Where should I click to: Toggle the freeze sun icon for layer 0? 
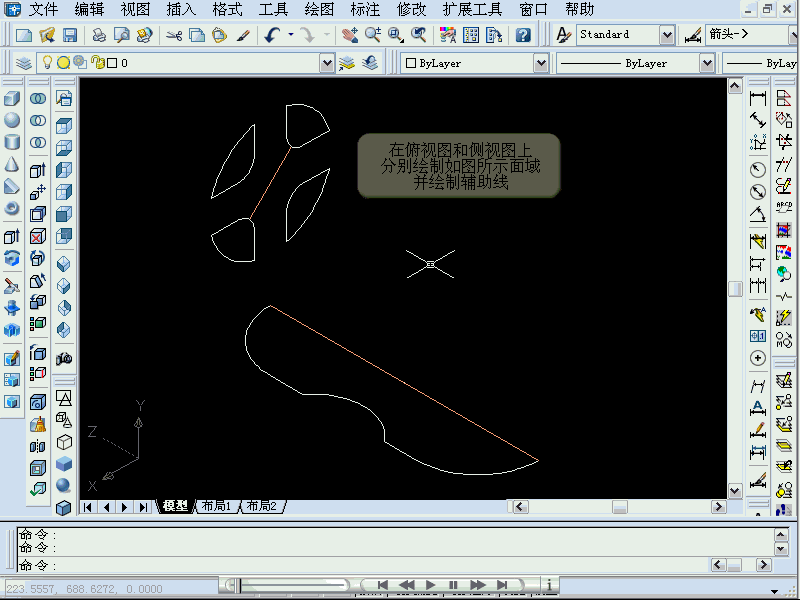tap(62, 63)
